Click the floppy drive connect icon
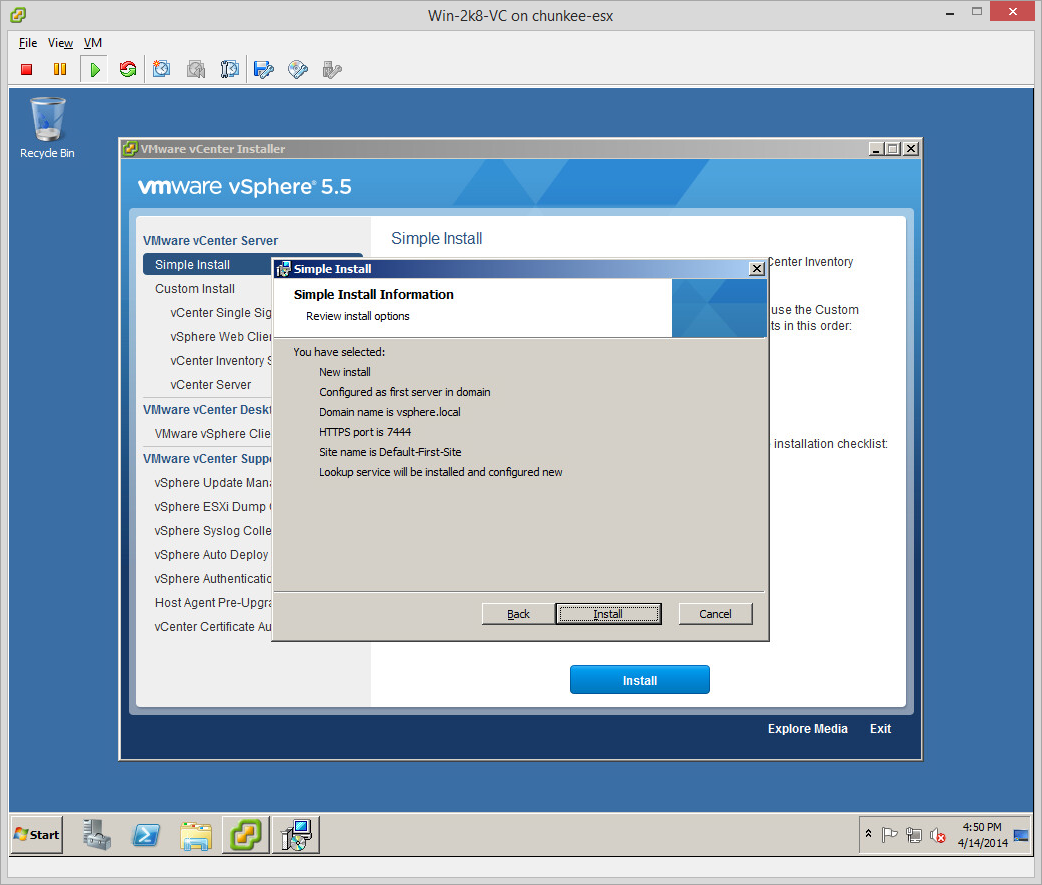1042x885 pixels. 264,69
